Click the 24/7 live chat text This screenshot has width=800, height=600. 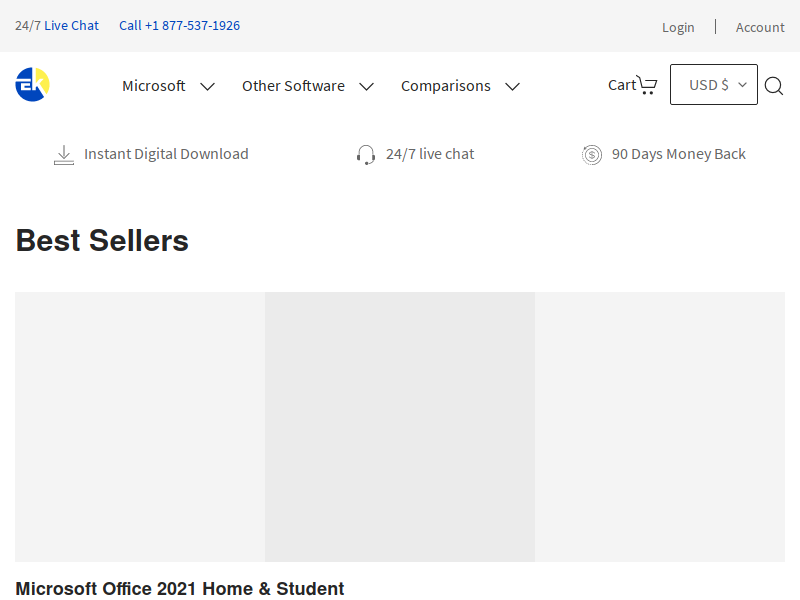430,154
